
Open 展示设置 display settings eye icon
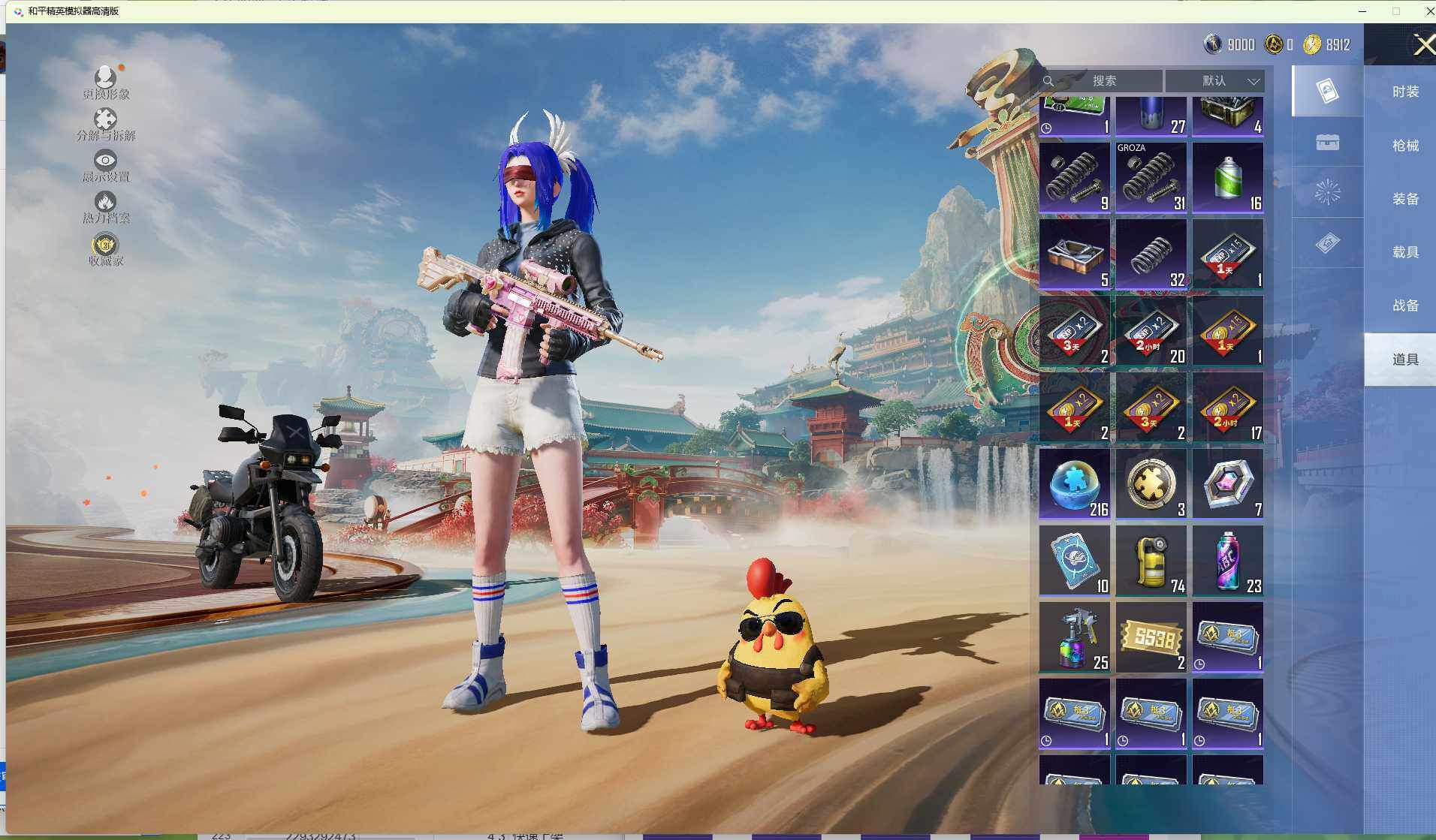point(105,166)
